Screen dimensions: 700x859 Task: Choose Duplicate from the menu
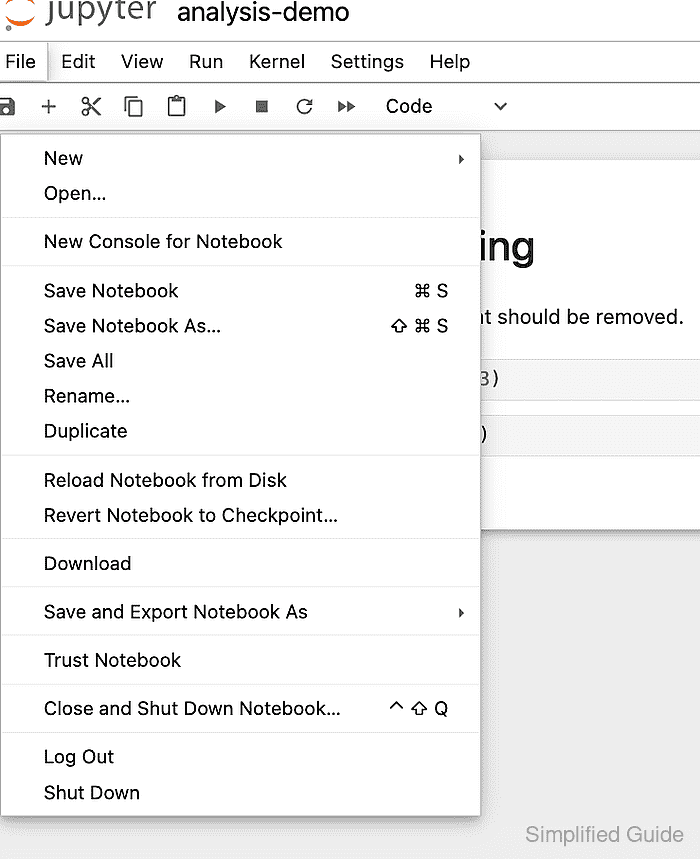tap(240, 431)
